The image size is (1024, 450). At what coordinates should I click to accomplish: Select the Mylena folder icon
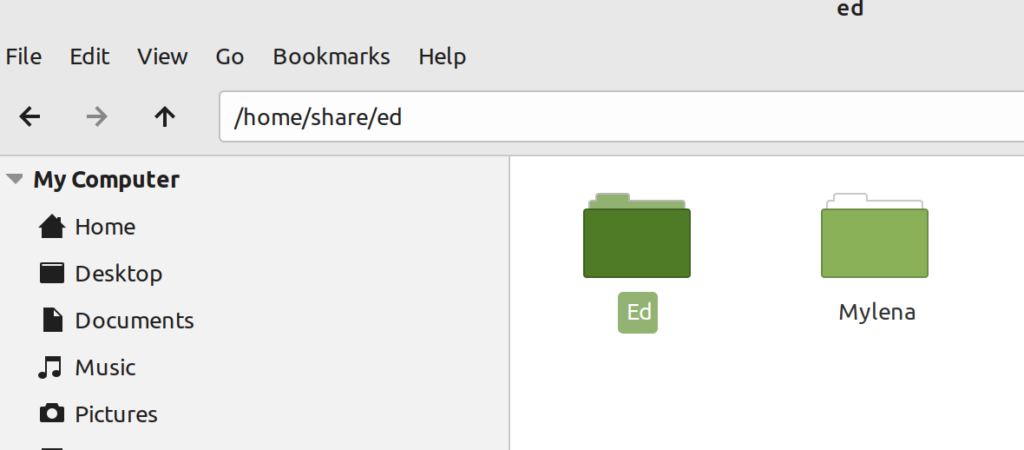(x=874, y=236)
